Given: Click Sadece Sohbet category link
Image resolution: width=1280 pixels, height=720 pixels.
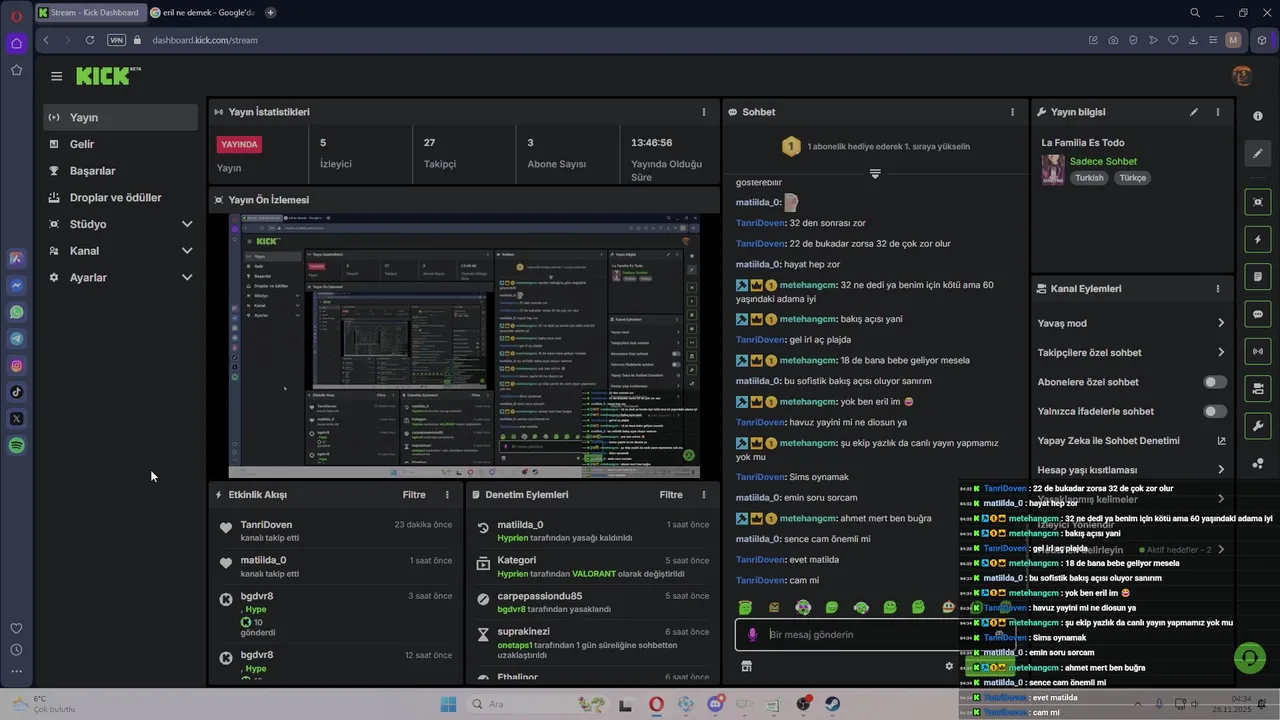Looking at the screenshot, I should coord(1103,161).
